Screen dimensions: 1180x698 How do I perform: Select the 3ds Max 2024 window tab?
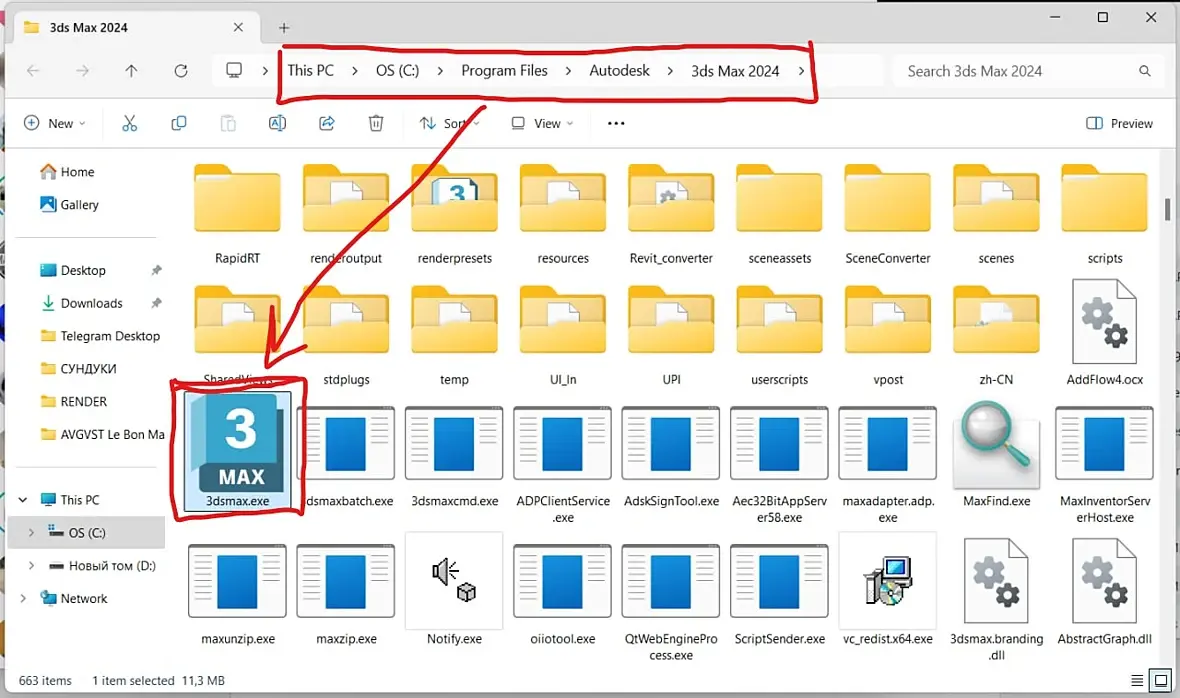point(135,28)
